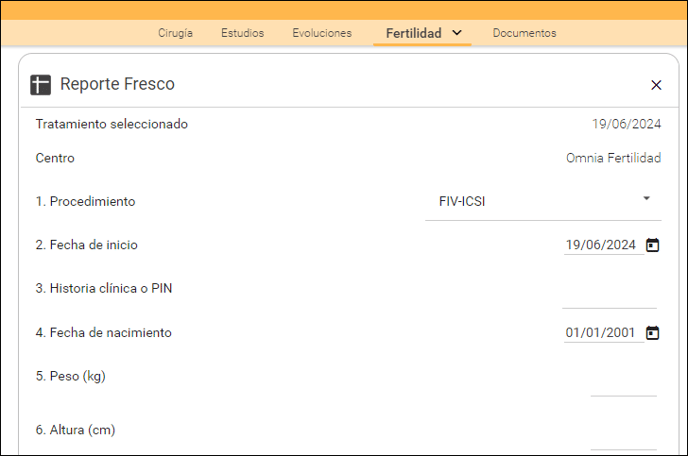Click the Reporte Fresco form icon

tap(40, 84)
